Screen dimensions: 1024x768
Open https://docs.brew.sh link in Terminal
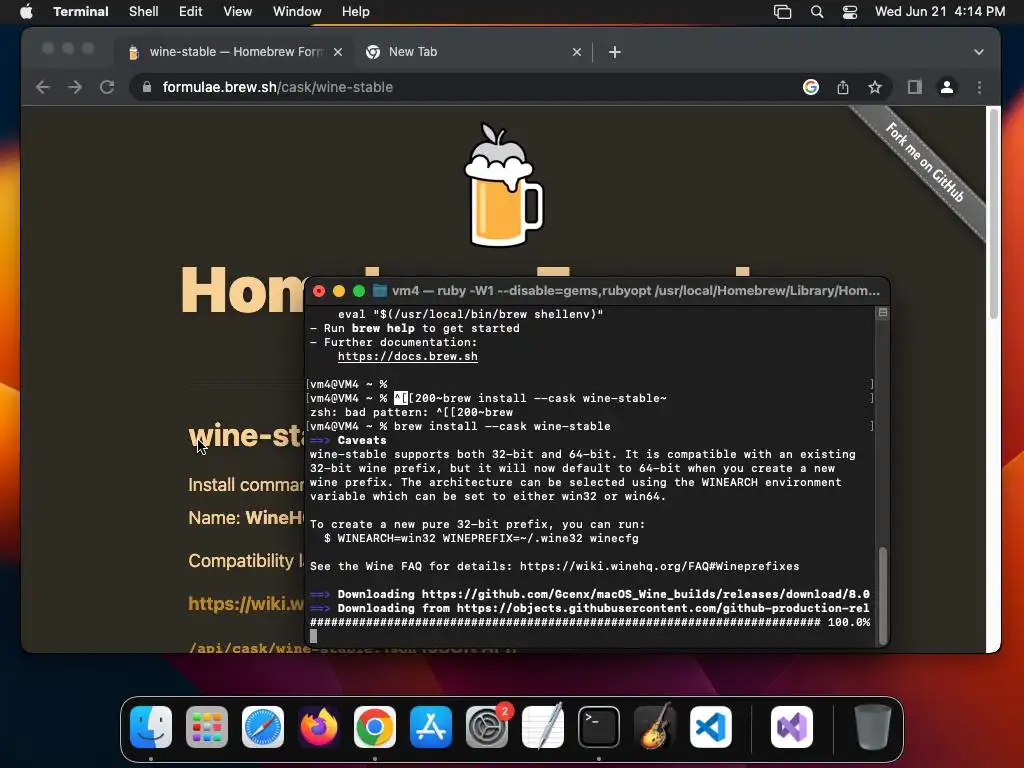pos(408,357)
